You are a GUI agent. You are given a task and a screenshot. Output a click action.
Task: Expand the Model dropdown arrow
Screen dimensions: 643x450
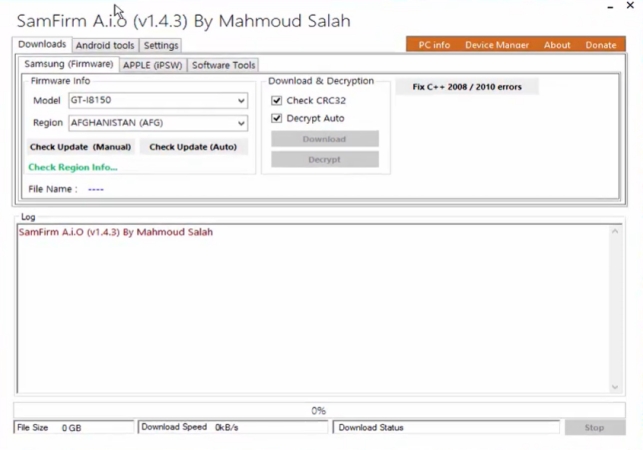coord(241,101)
